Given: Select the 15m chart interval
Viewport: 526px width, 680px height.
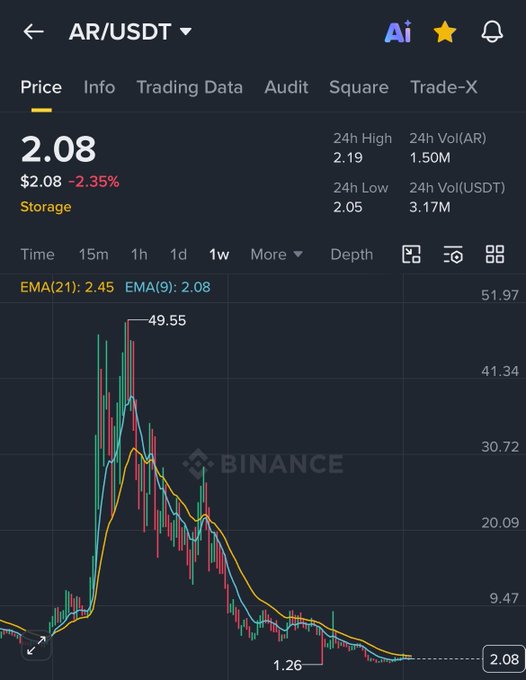Looking at the screenshot, I should [x=94, y=254].
